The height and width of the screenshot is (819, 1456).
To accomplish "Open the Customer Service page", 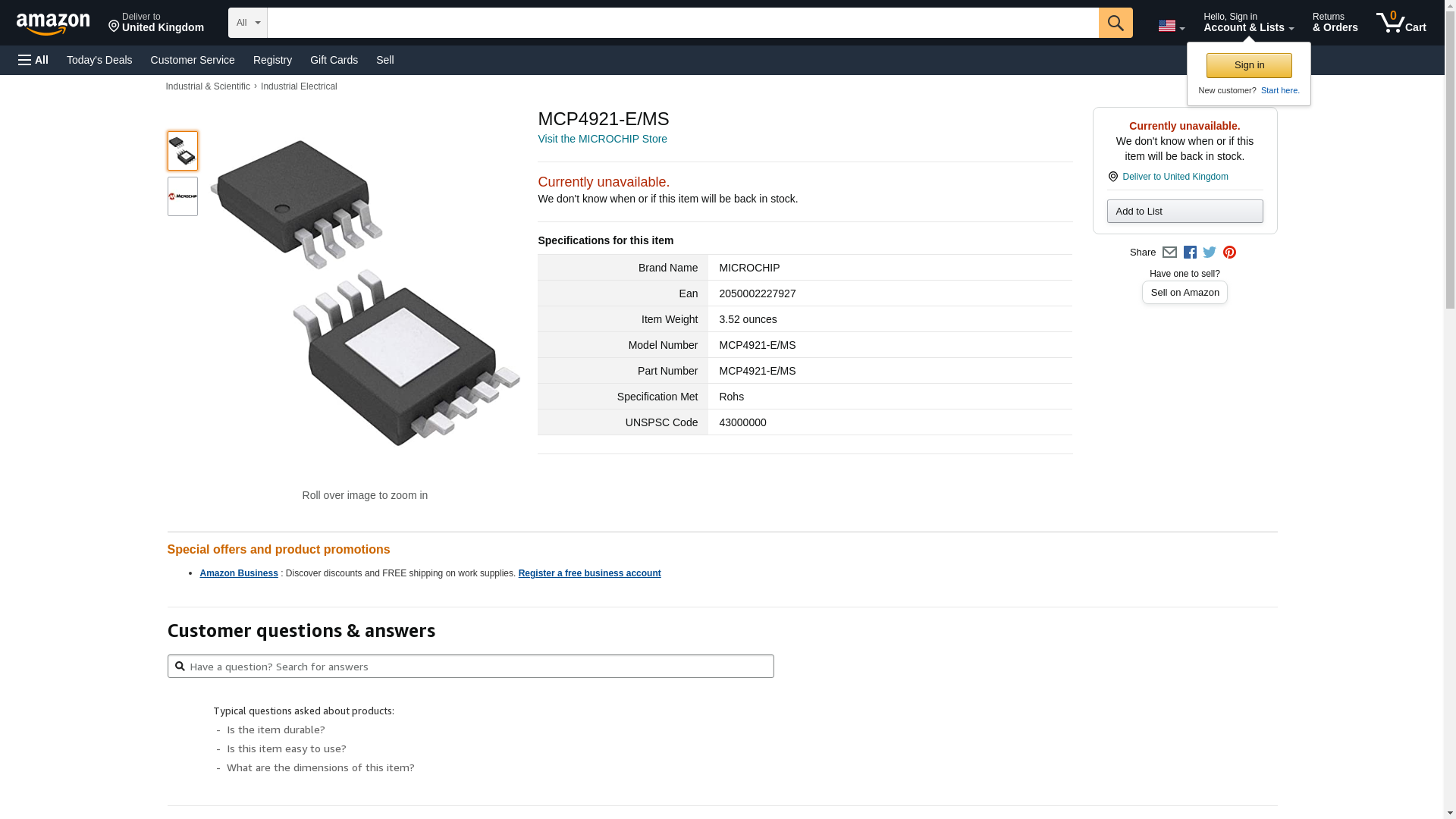I will click(193, 60).
